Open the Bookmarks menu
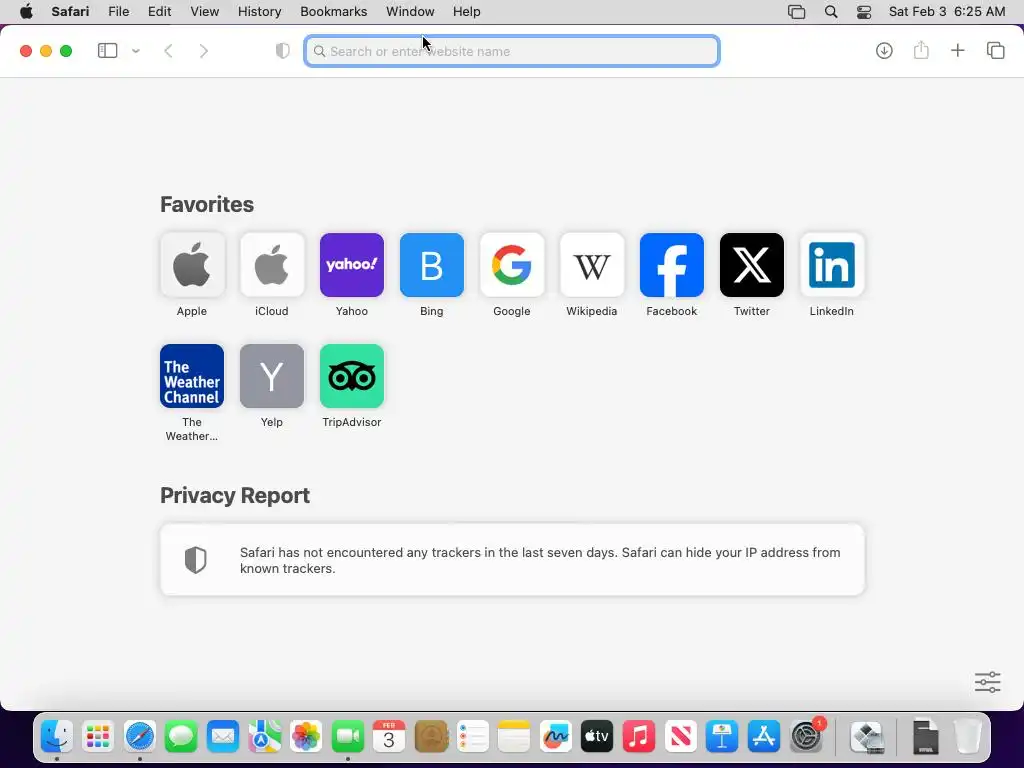This screenshot has height=768, width=1024. [334, 12]
